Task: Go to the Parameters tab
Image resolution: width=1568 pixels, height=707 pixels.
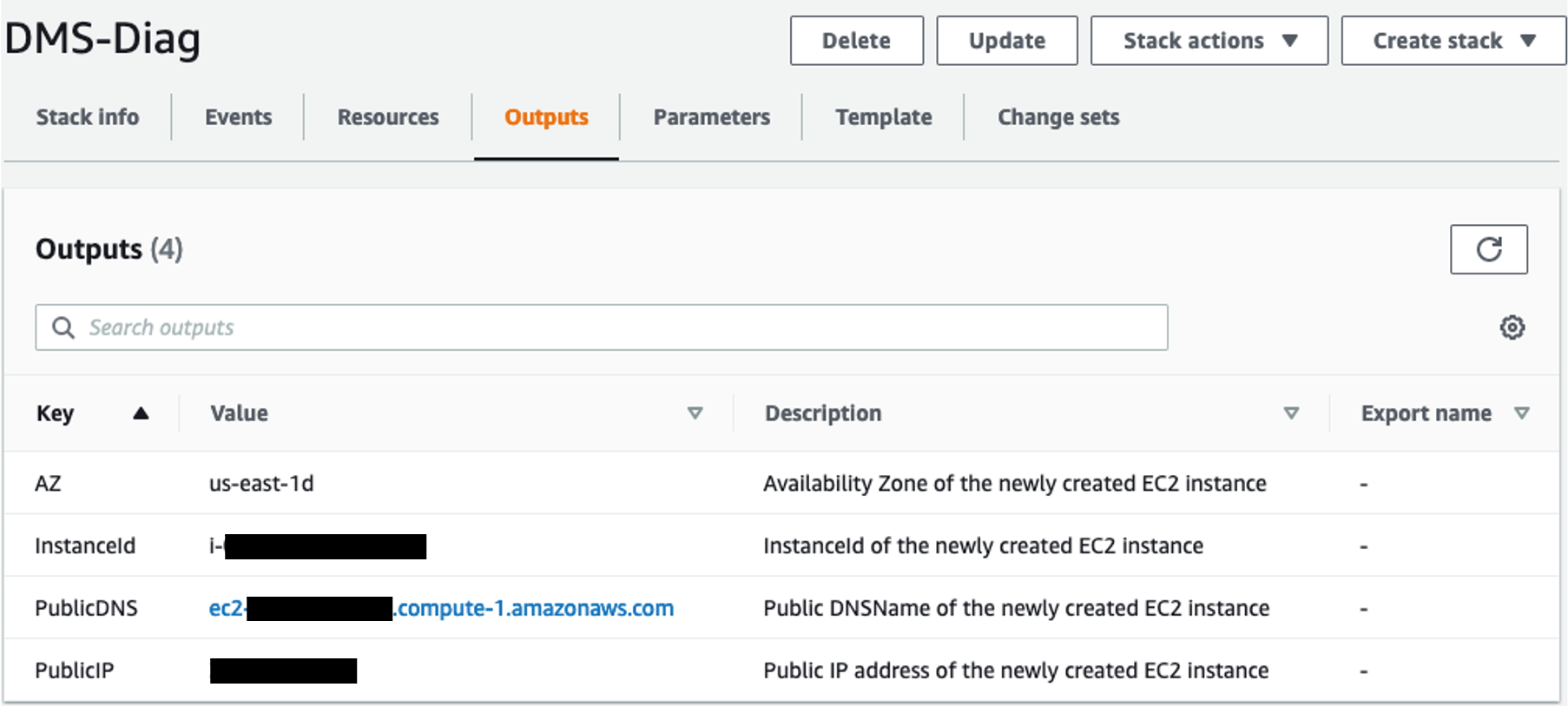Action: tap(711, 117)
